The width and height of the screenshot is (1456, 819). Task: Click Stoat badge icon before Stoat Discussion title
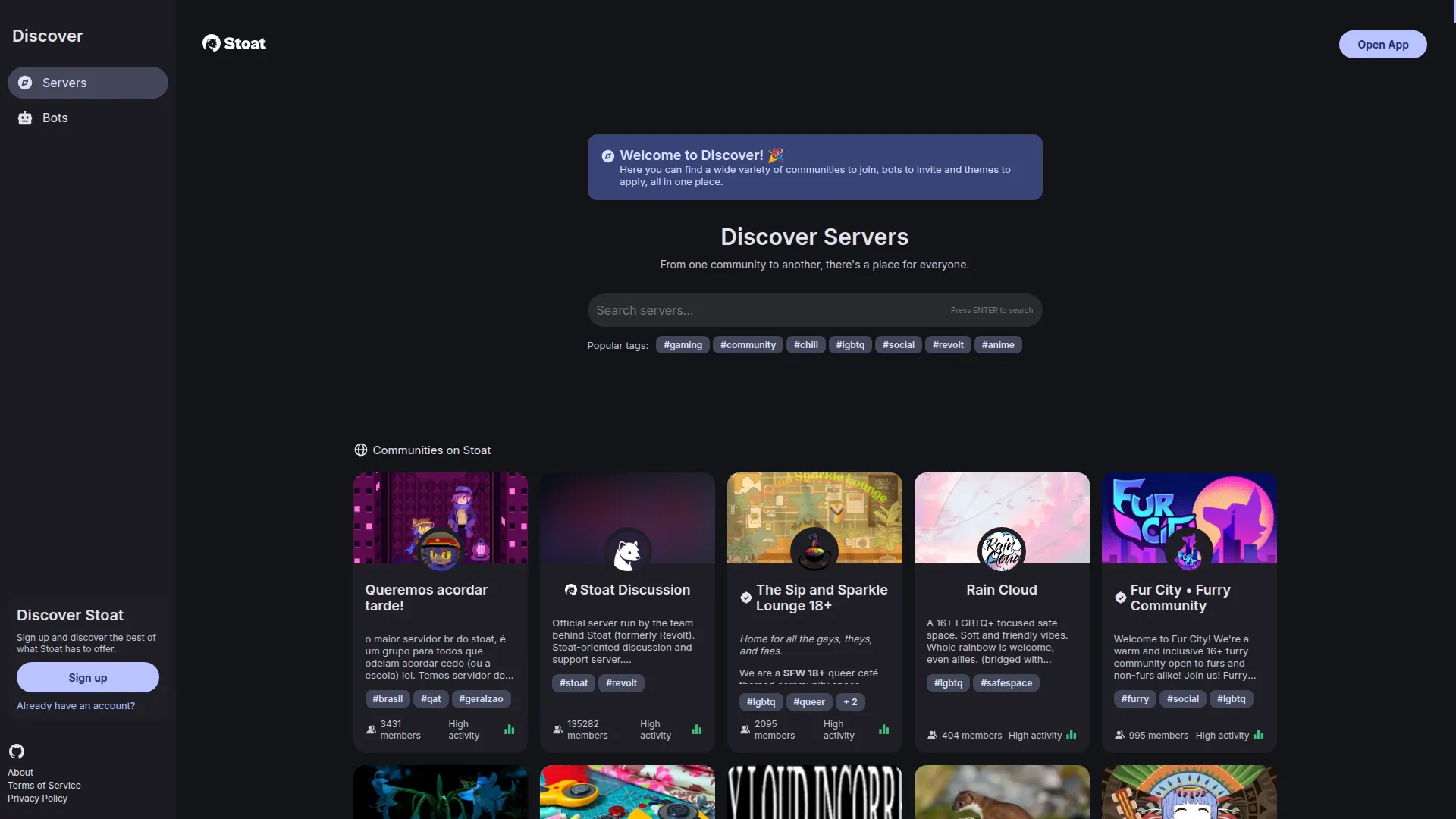(570, 590)
